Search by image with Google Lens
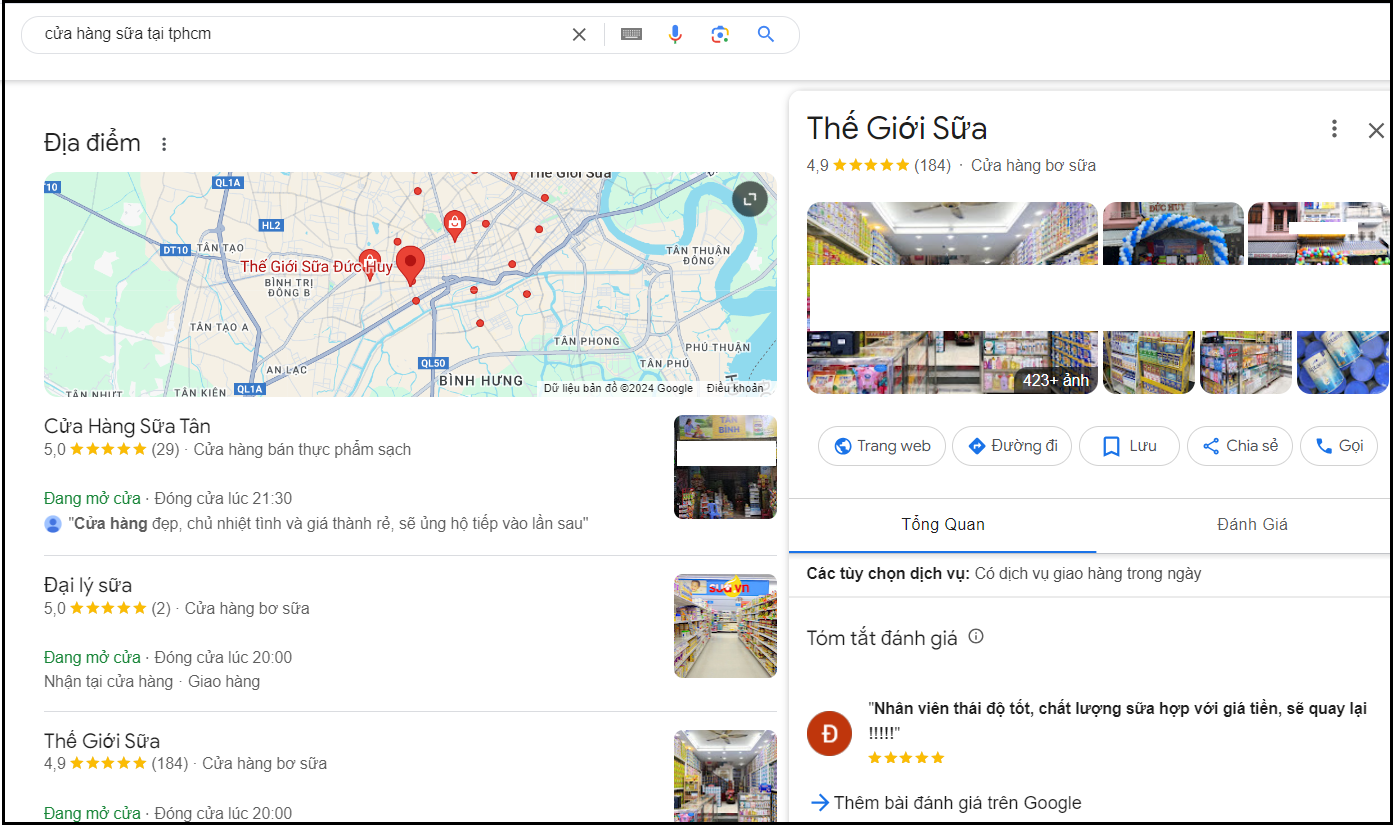 (720, 34)
